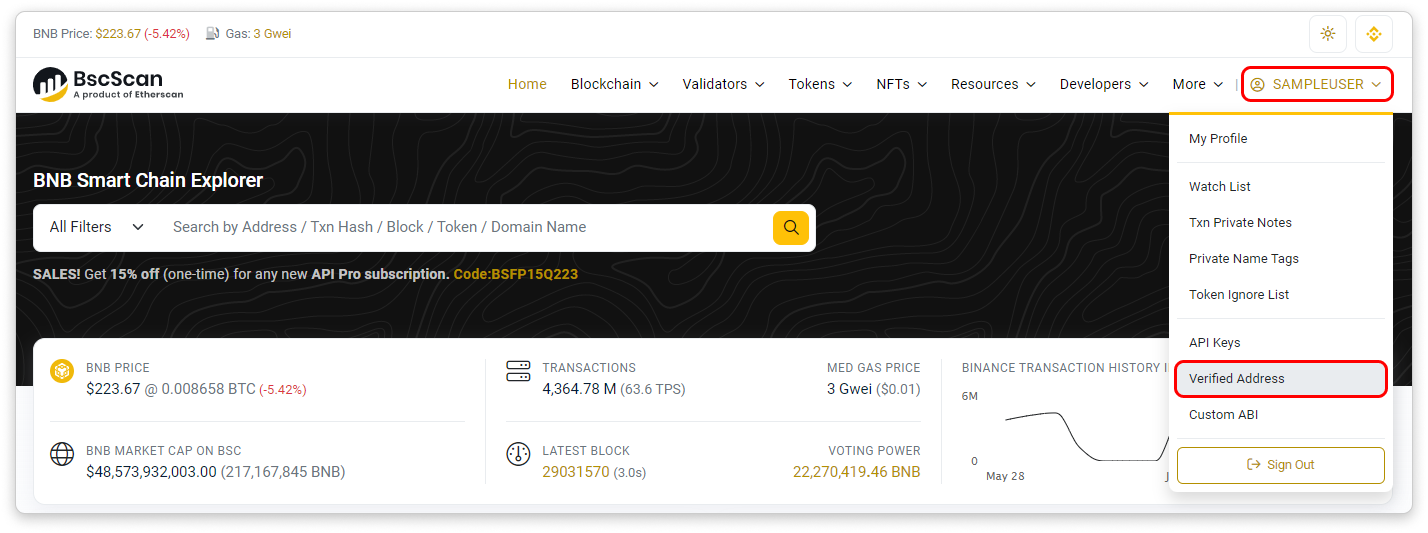Click the 3 Gwei gas link
The height and width of the screenshot is (533, 1428).
coord(272,34)
